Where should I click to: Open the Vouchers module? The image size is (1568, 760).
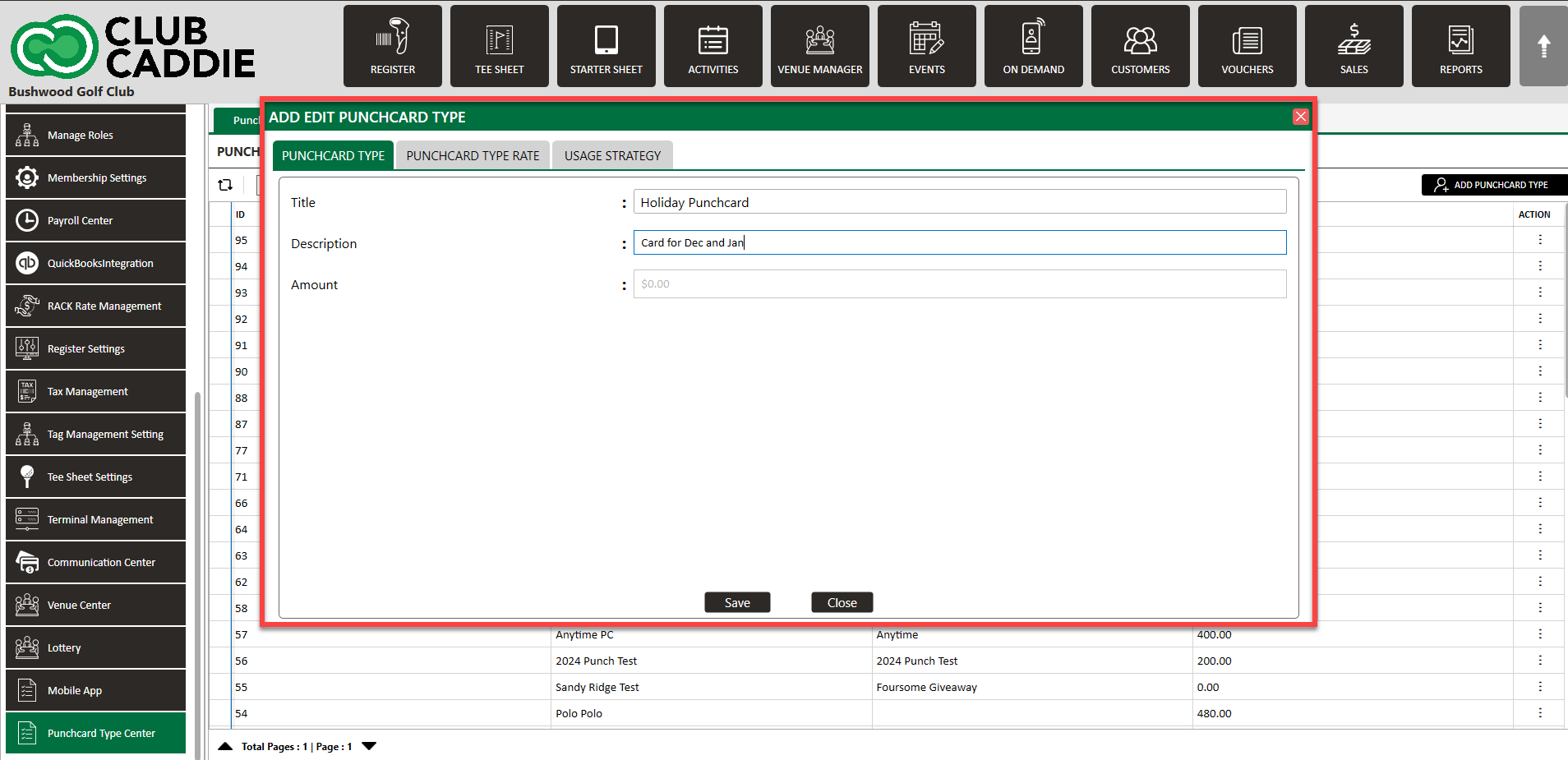[x=1247, y=46]
